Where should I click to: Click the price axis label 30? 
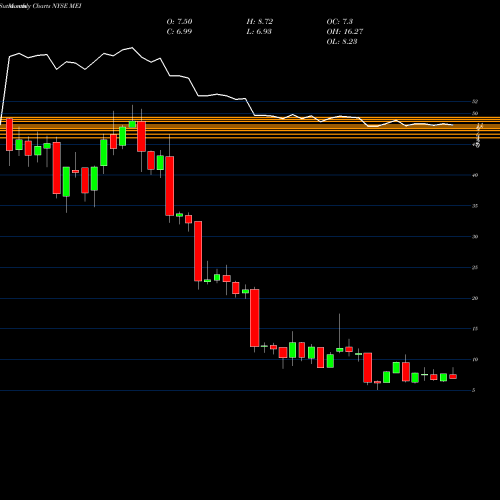[475, 237]
